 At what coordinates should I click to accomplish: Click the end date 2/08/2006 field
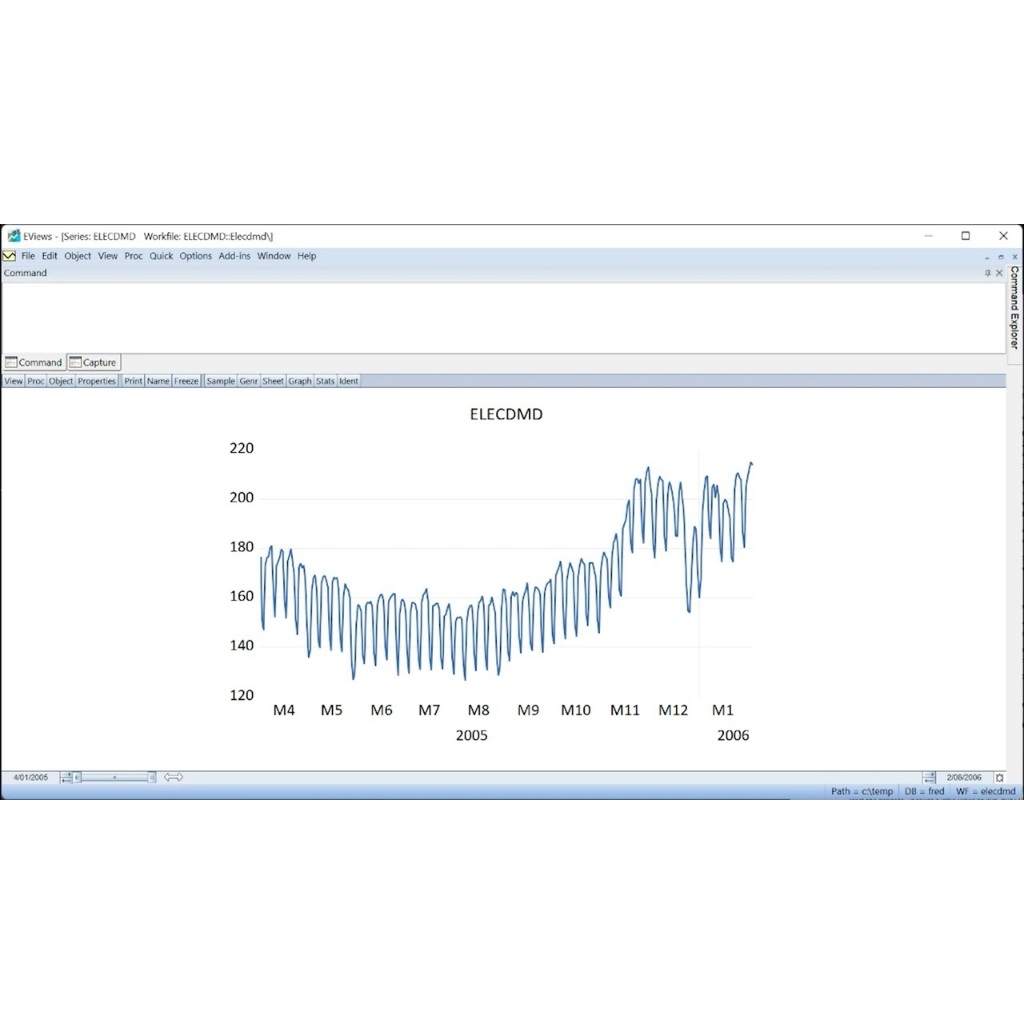[964, 777]
